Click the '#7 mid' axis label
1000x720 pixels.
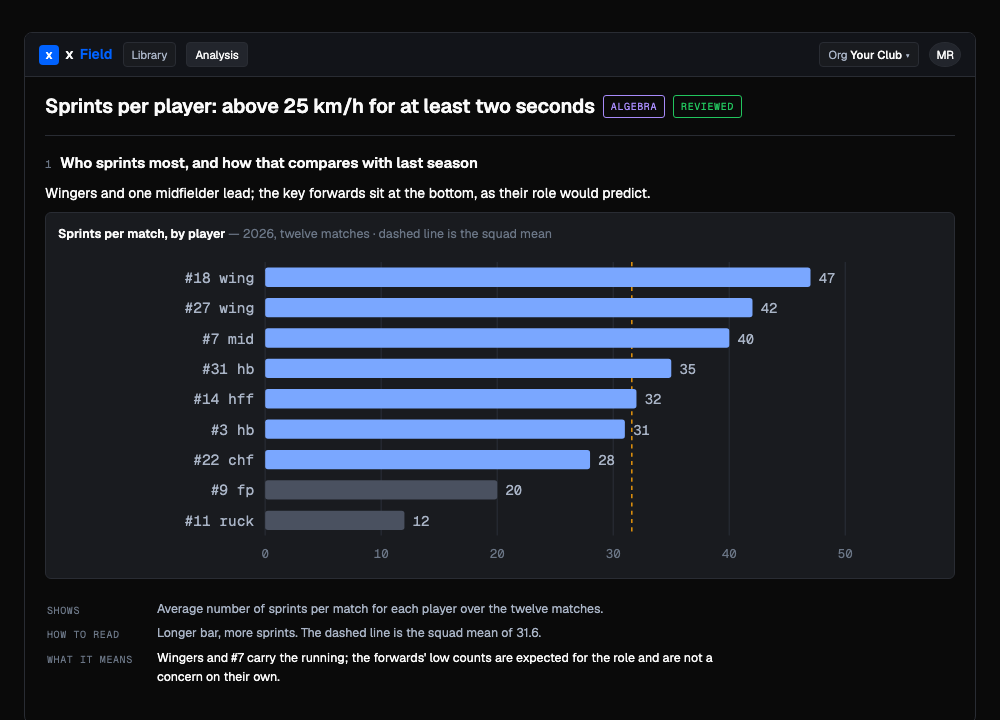coord(228,339)
